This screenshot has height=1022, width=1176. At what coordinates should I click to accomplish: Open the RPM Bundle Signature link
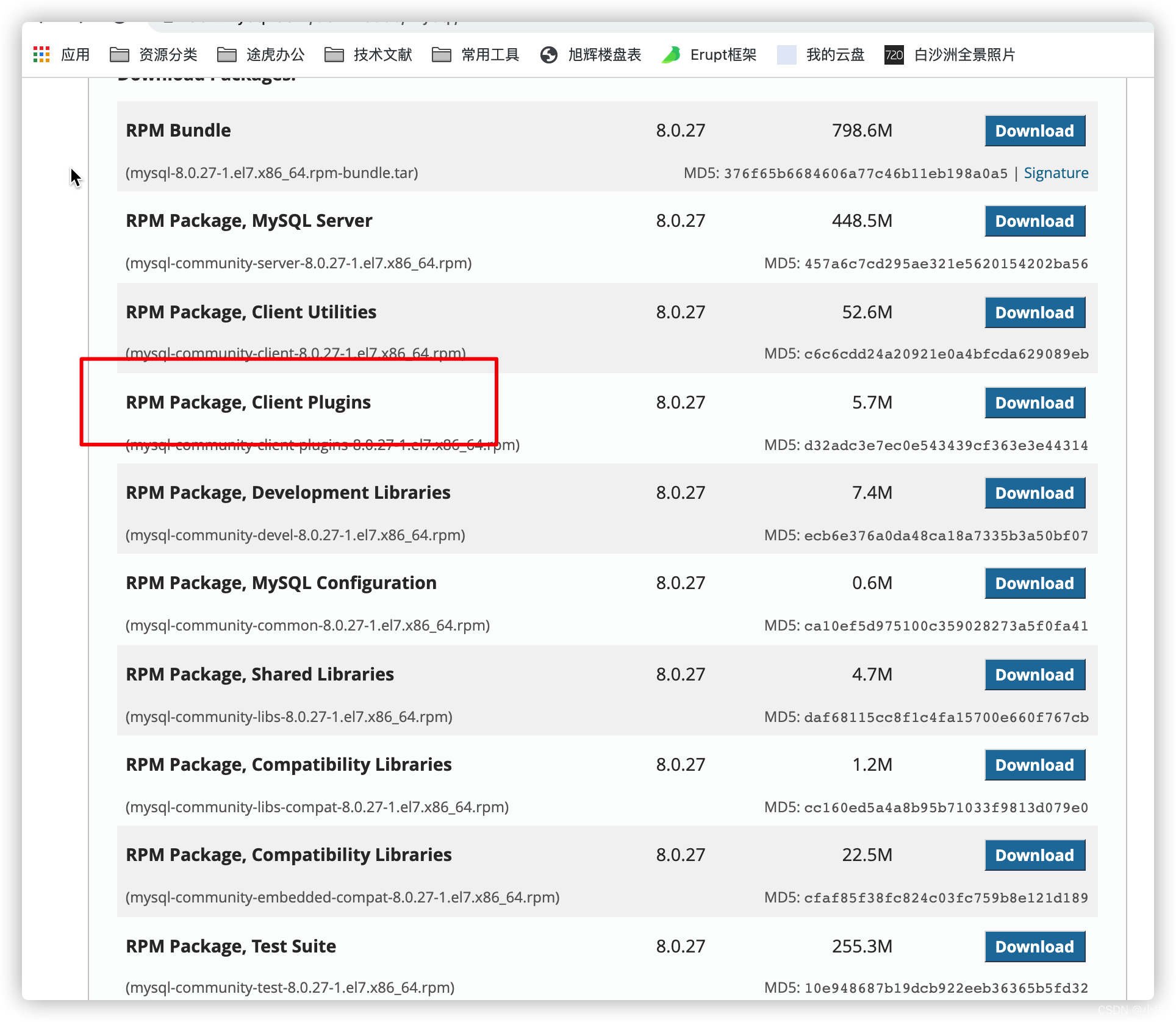tap(1056, 173)
